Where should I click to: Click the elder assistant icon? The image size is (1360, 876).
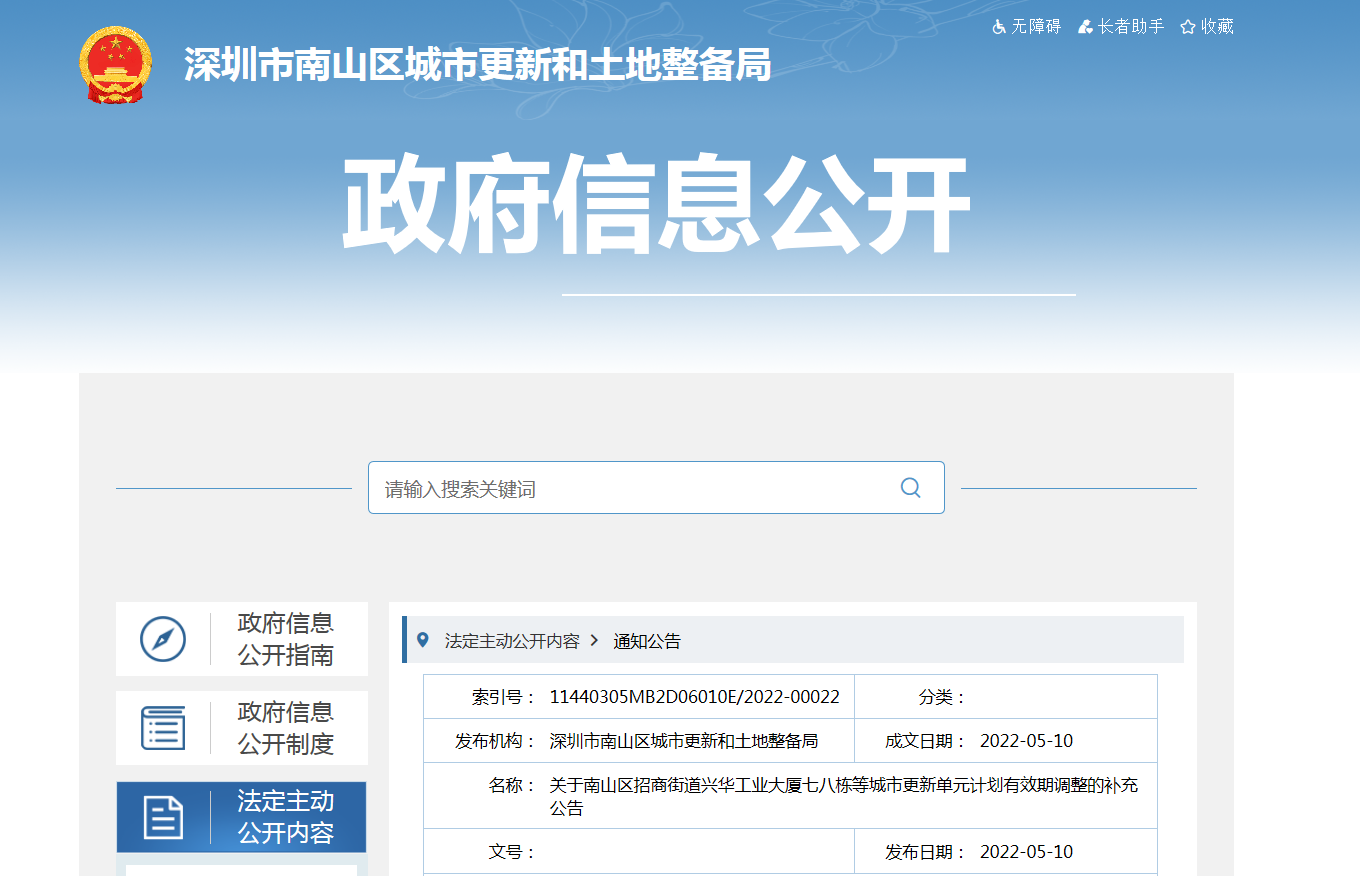pos(1085,27)
